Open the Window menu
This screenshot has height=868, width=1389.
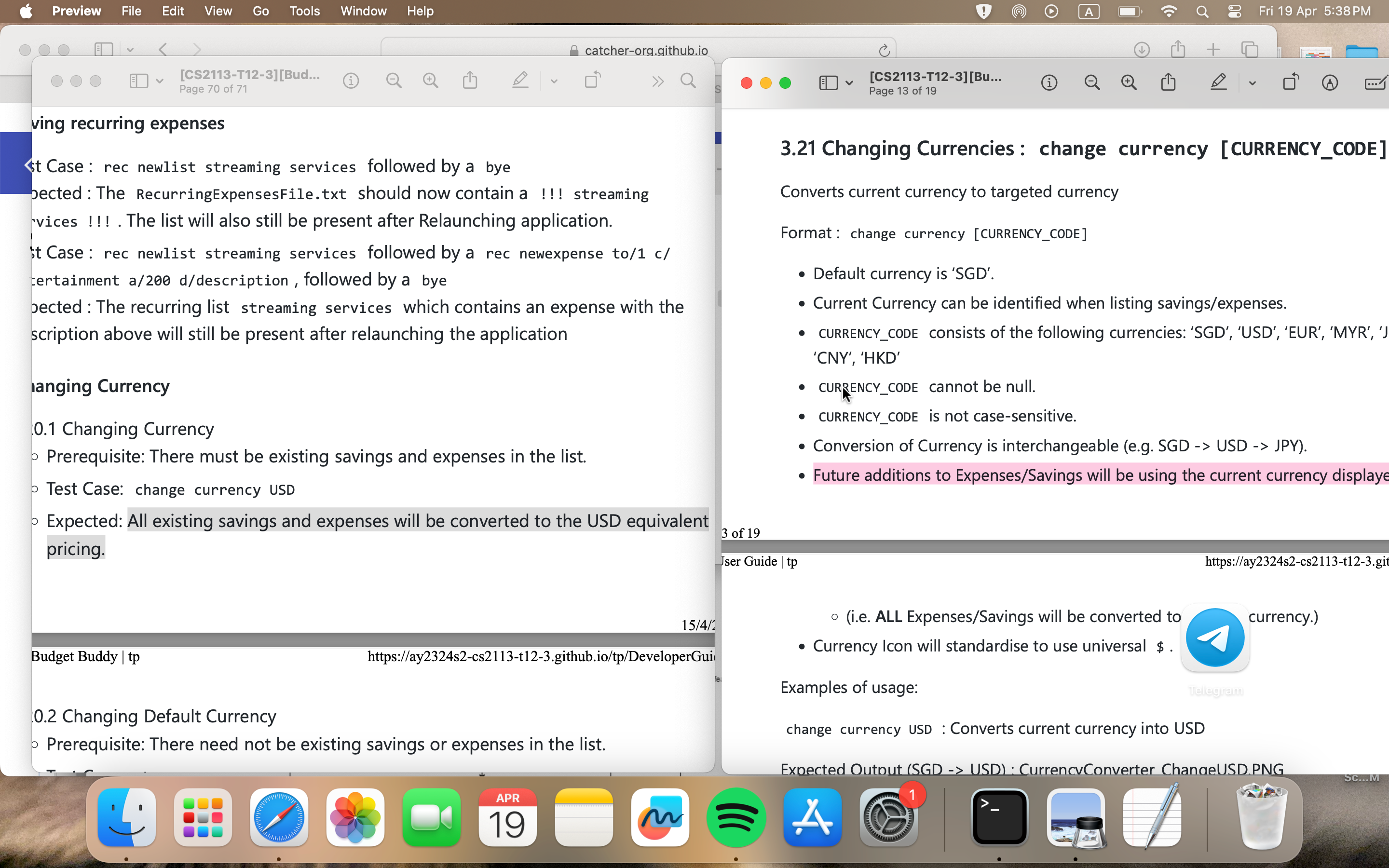pos(363,11)
